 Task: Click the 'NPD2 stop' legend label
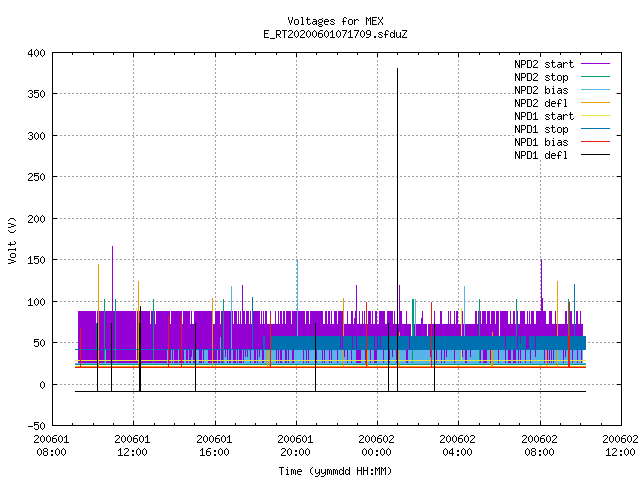pos(541,77)
